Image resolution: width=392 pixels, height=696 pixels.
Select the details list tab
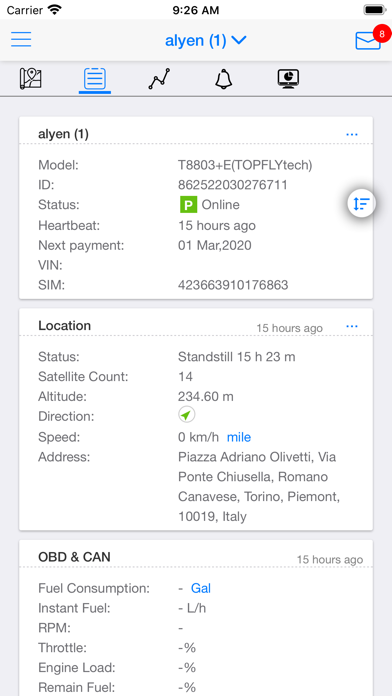(95, 79)
